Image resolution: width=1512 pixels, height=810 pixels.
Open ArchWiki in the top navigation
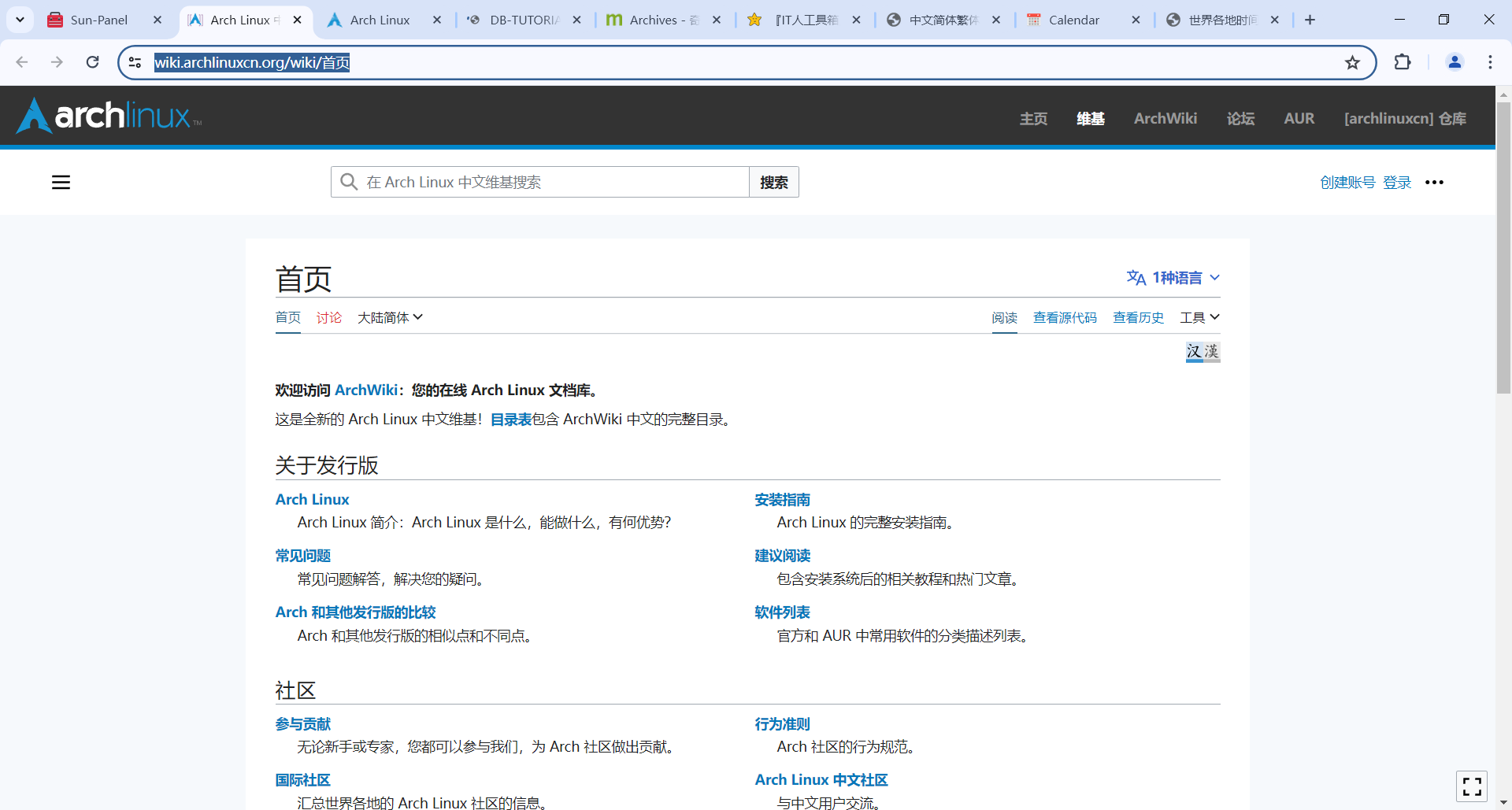(1165, 119)
